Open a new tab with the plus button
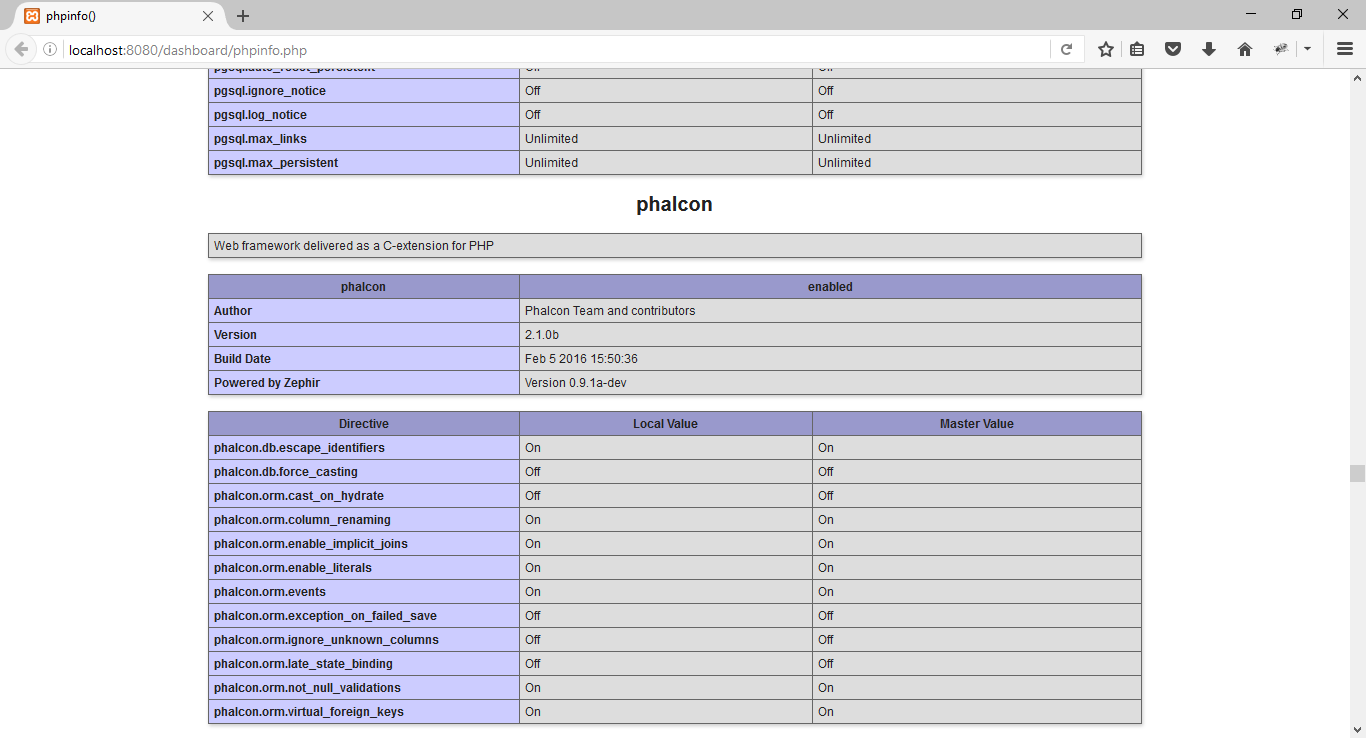Viewport: 1366px width, 738px height. [243, 16]
